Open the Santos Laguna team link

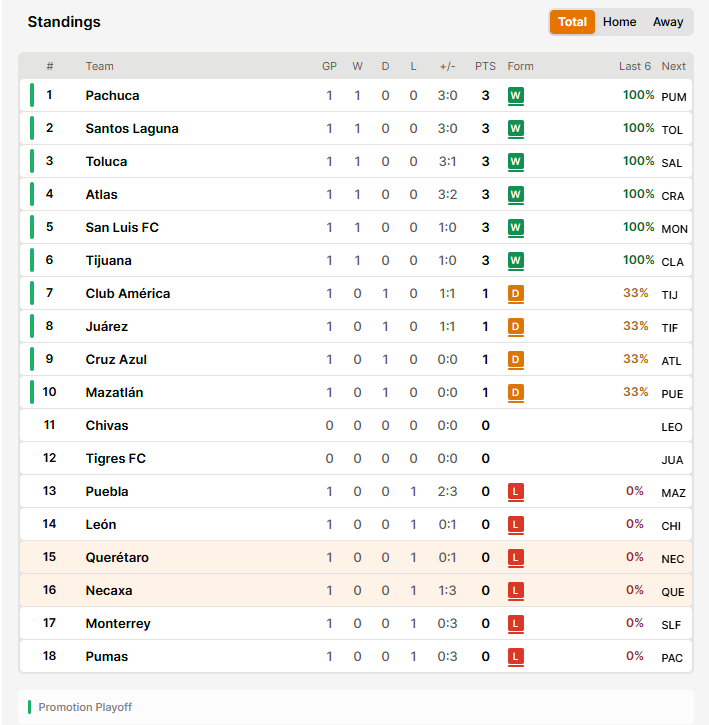132,129
